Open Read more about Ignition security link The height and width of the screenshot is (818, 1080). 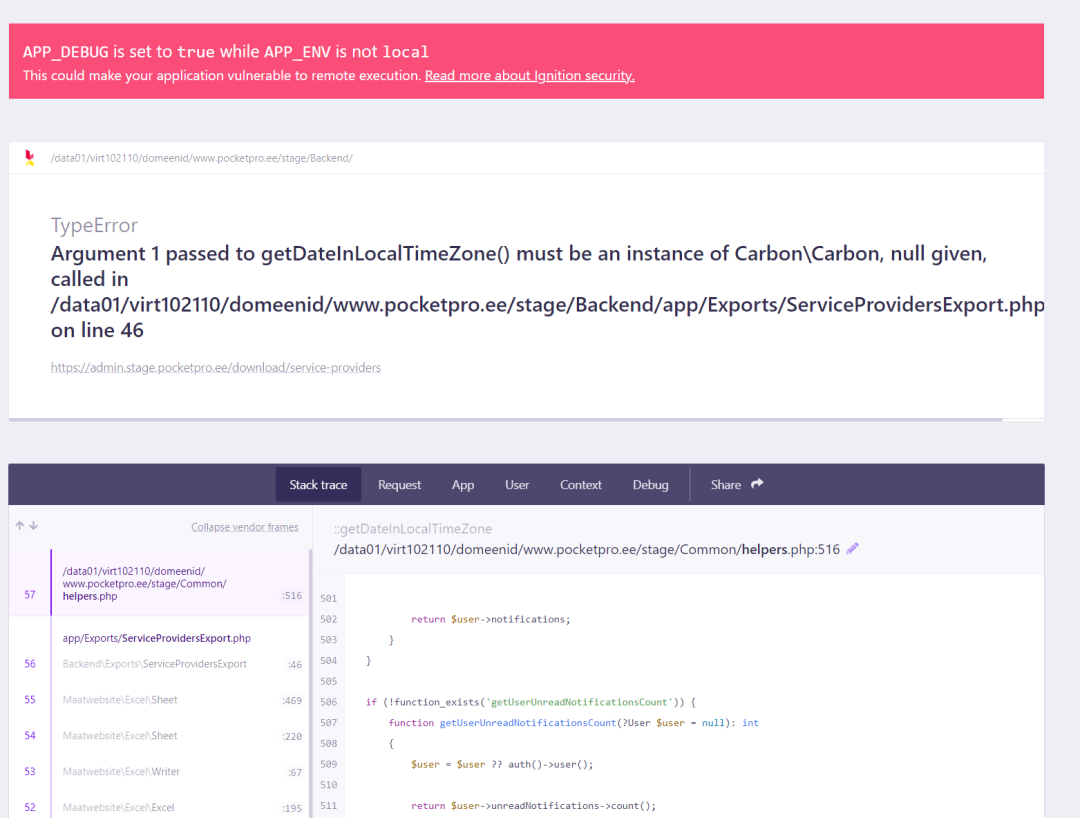529,76
